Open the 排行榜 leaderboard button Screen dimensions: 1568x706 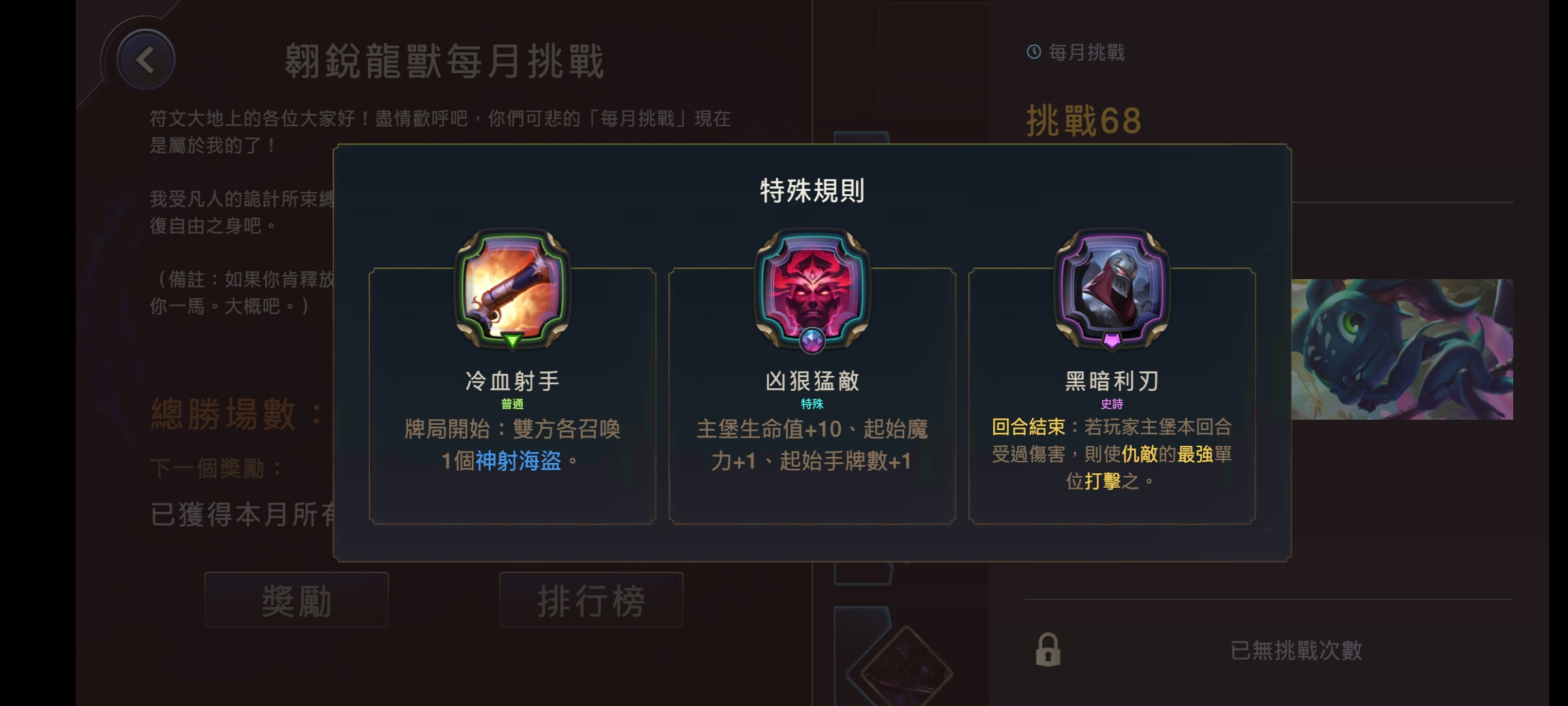[591, 600]
